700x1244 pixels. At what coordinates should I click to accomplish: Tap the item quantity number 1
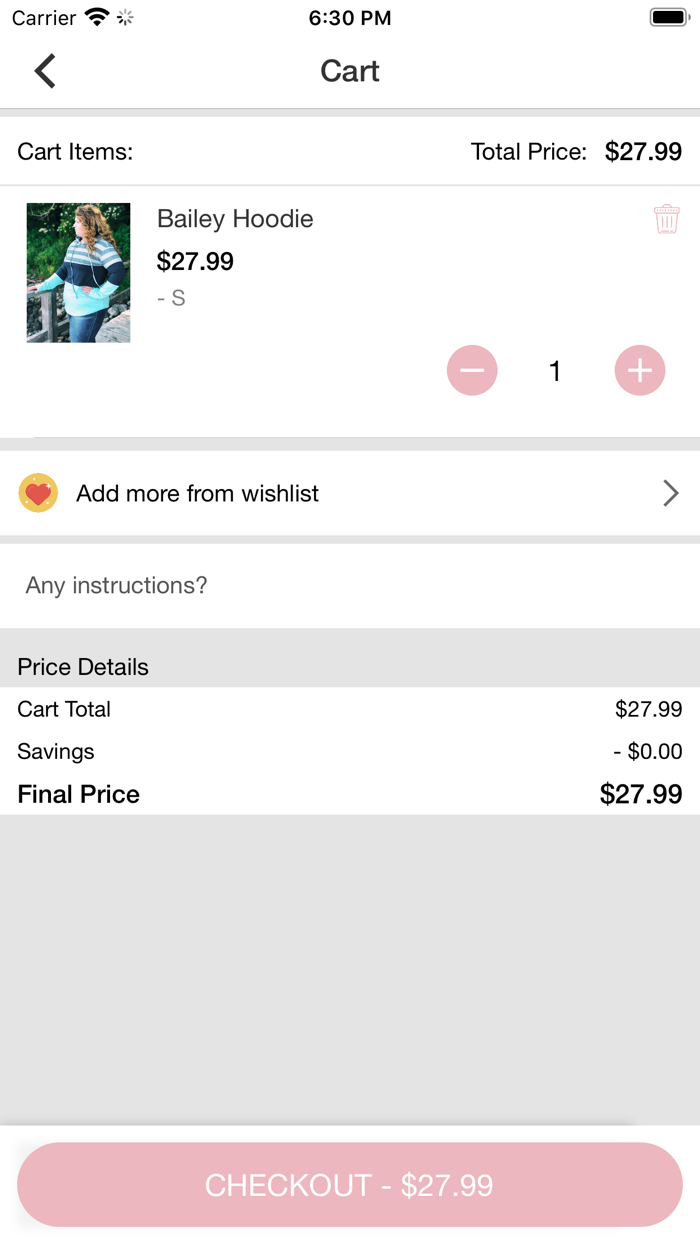click(555, 371)
